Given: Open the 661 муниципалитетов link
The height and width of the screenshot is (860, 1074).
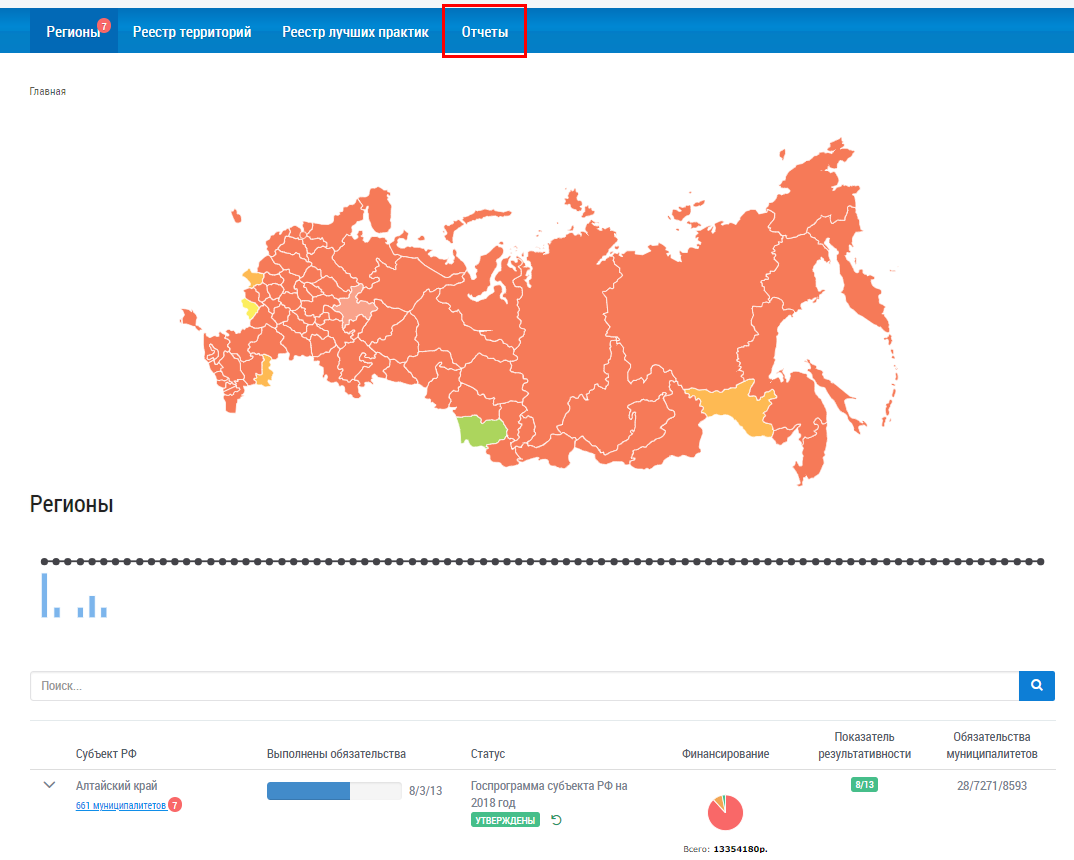Looking at the screenshot, I should click(120, 805).
